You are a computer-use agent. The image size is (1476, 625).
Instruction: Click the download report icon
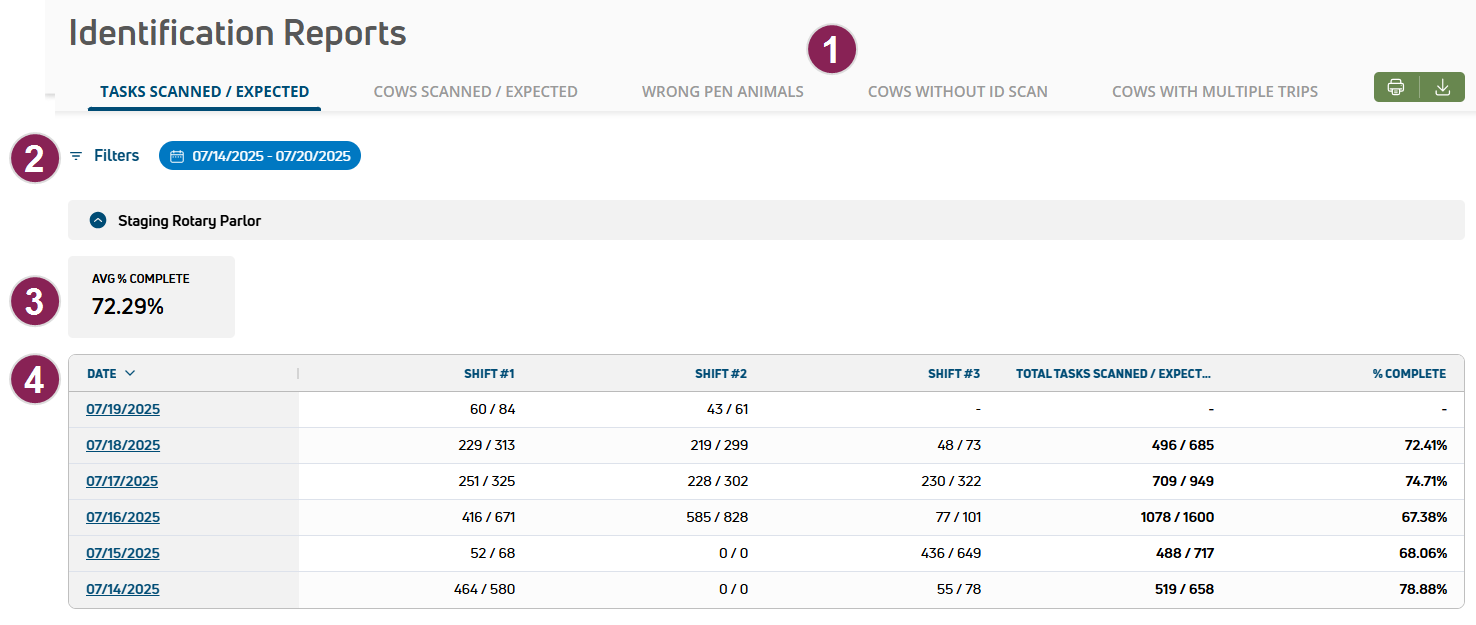click(1442, 88)
